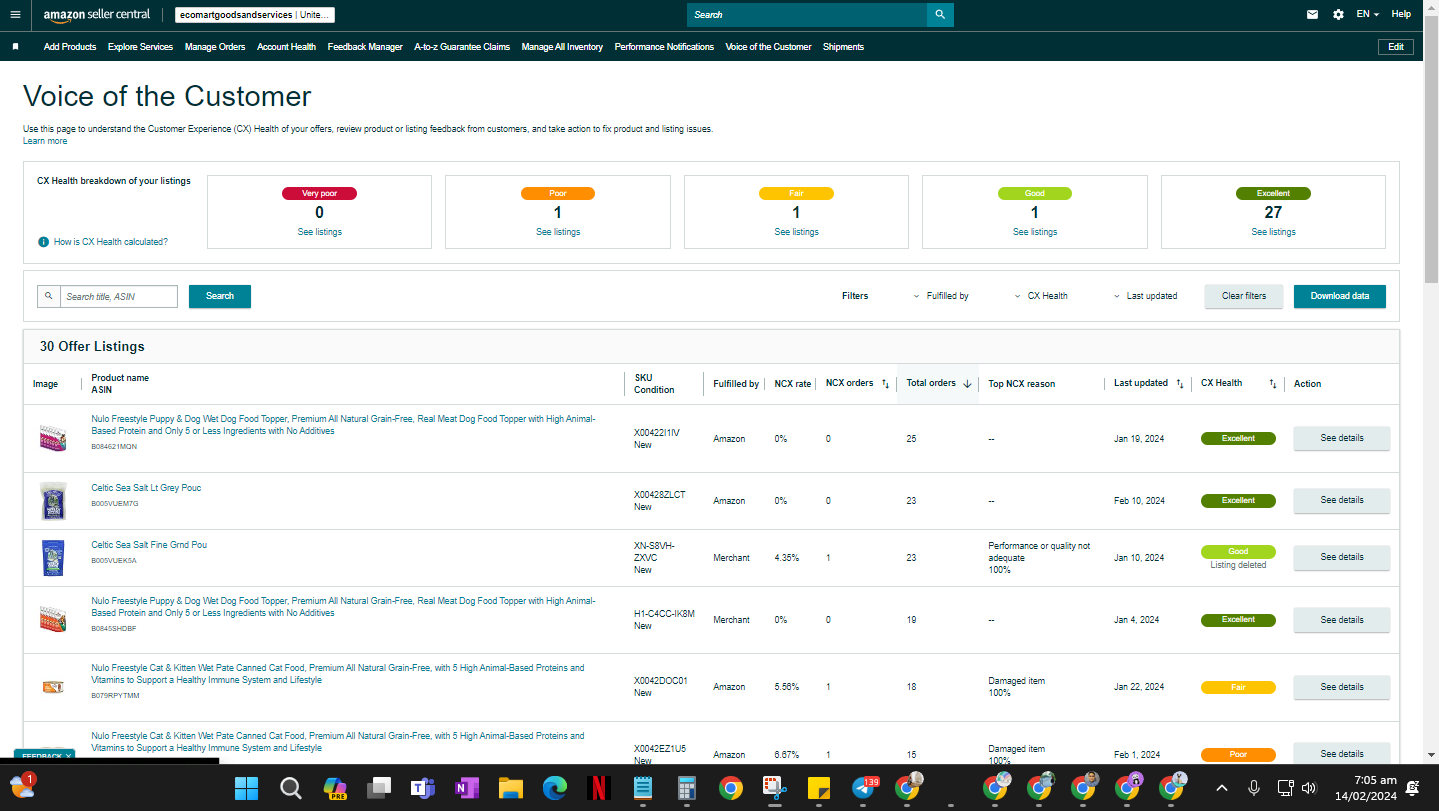
Task: Click the Amazon Seller Central logo
Action: (x=97, y=15)
